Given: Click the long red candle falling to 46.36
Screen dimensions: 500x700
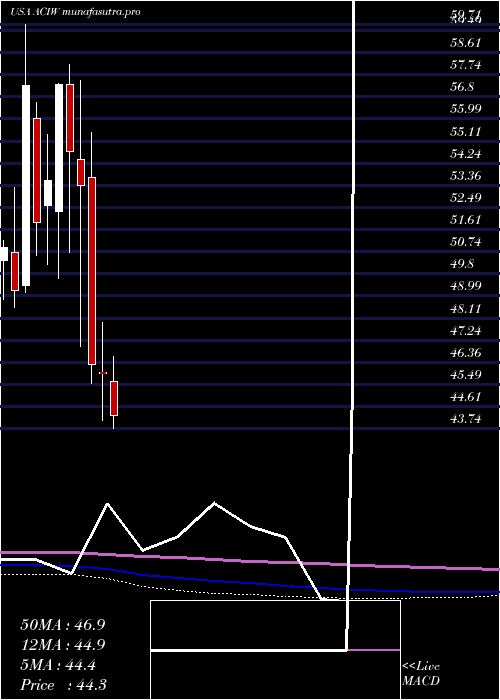Looking at the screenshot, I should coord(92,271).
